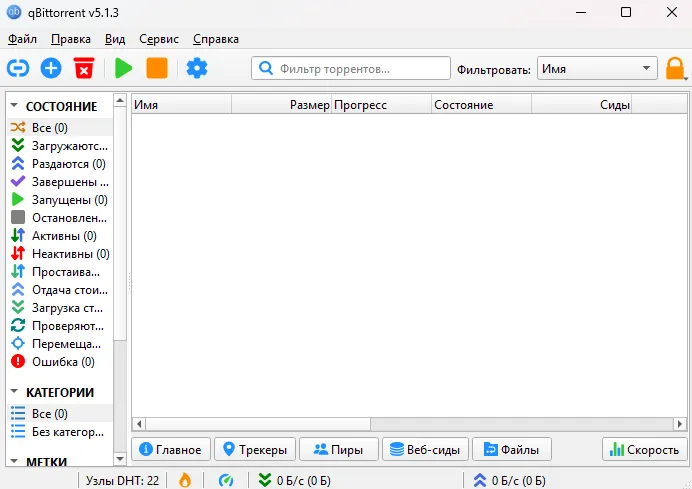This screenshot has width=692, height=489.
Task: Click the magnifier icon in the torrent filter
Action: [266, 68]
